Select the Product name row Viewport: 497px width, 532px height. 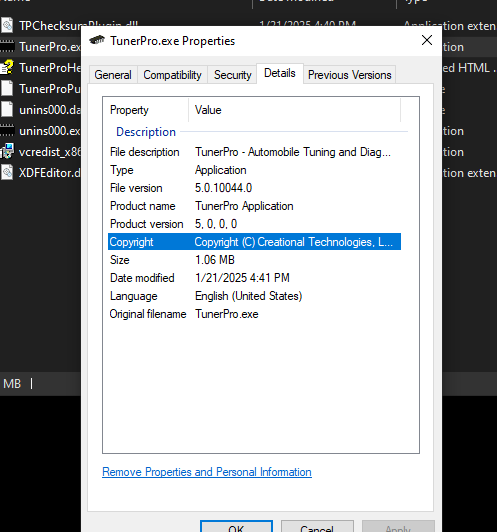coord(254,206)
